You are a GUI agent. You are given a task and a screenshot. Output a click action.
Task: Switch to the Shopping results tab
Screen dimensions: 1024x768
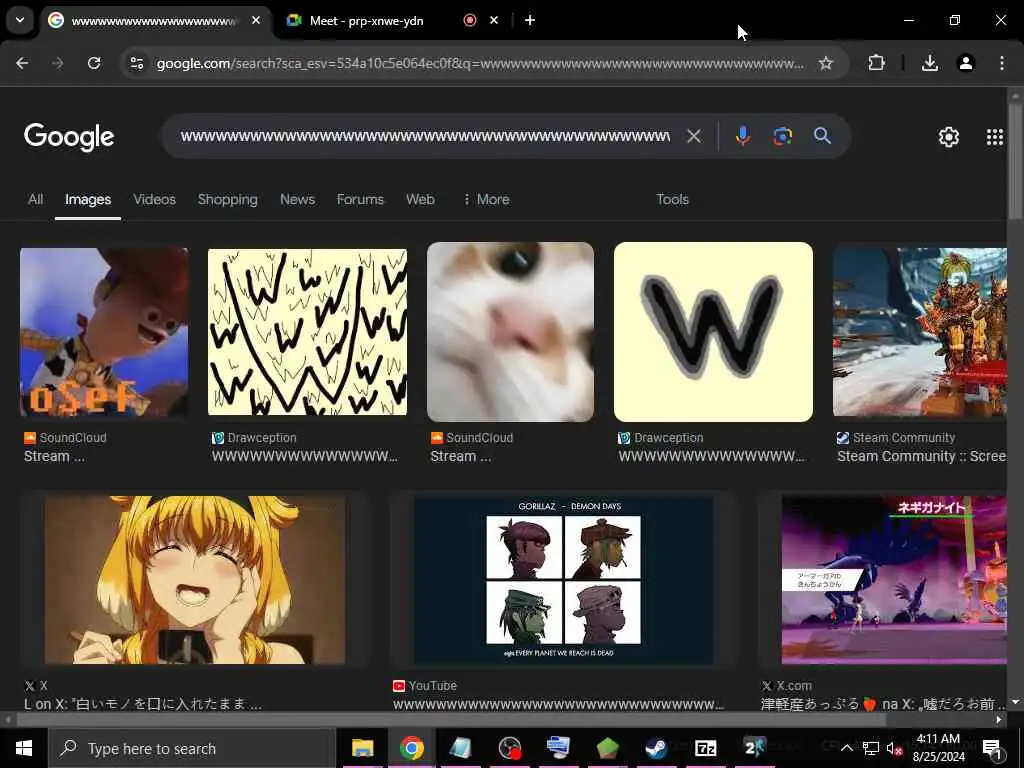227,199
